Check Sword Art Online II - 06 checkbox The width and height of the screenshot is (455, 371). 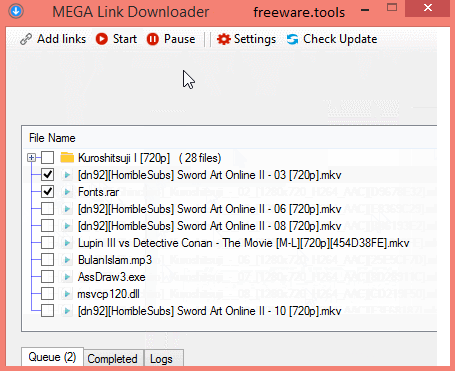coord(47,209)
